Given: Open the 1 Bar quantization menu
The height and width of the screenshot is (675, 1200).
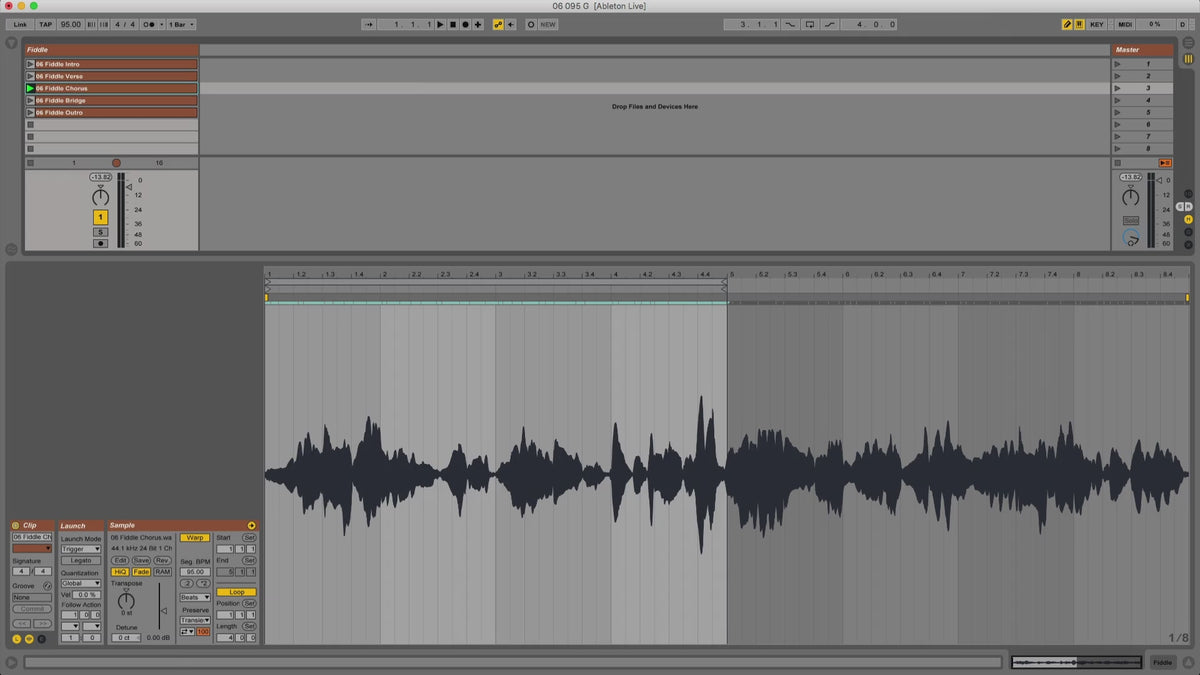Looking at the screenshot, I should [181, 24].
